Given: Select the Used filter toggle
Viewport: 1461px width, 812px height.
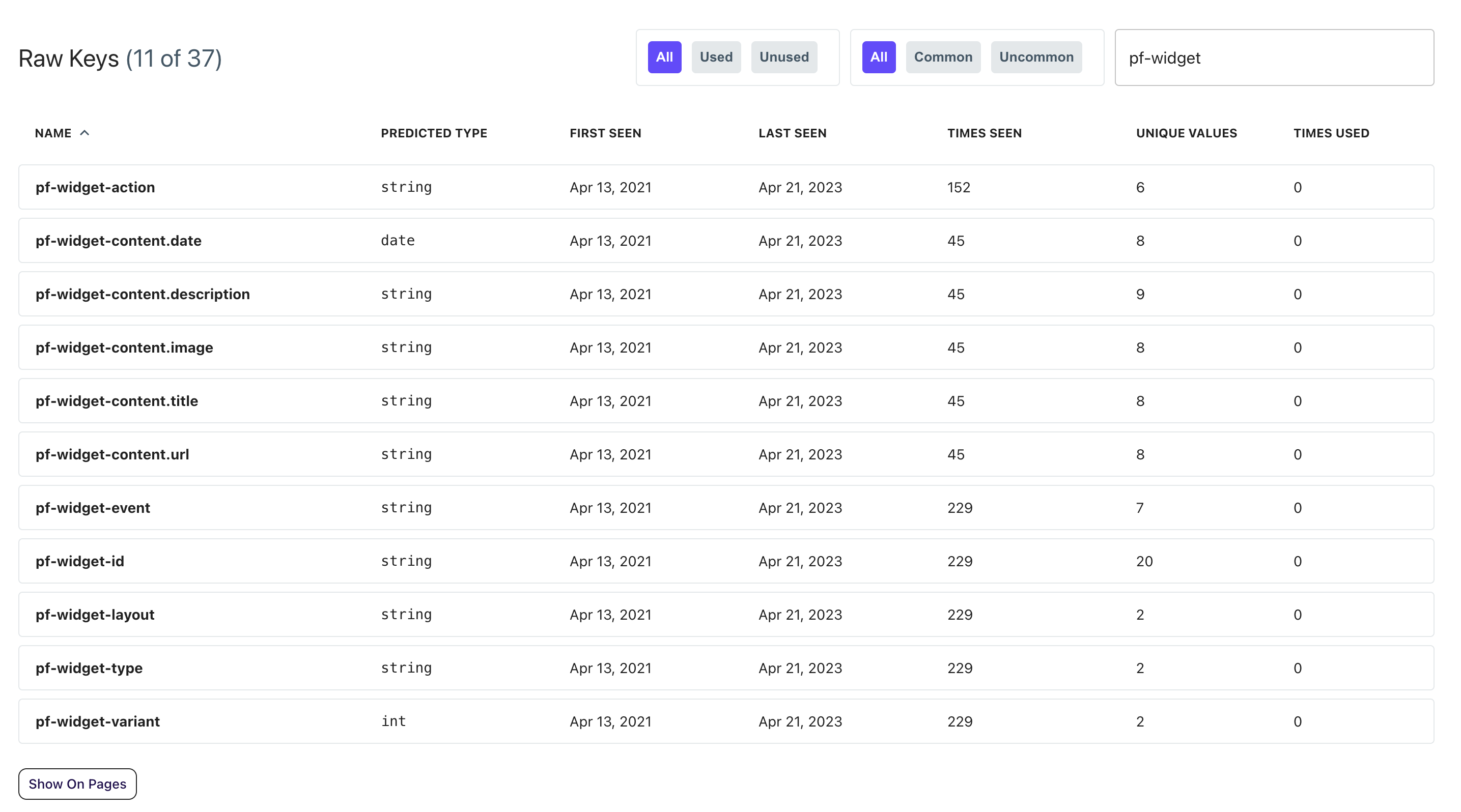Looking at the screenshot, I should [x=716, y=57].
